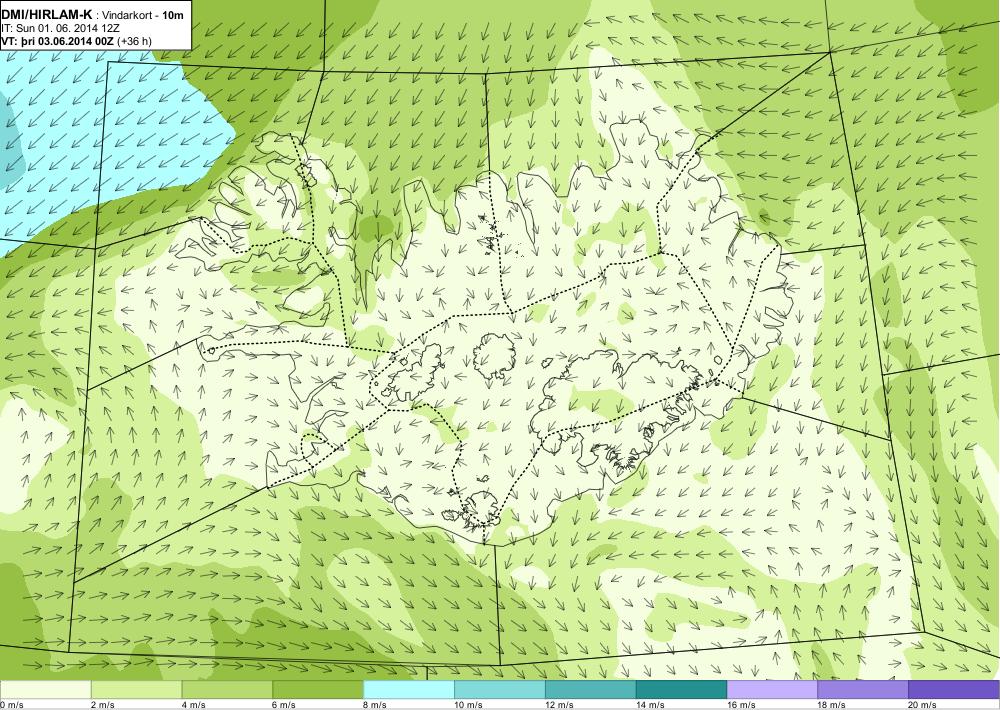Screen dimensions: 1000x710
Task: Click the '18 m/s' legend label
Action: [832, 705]
